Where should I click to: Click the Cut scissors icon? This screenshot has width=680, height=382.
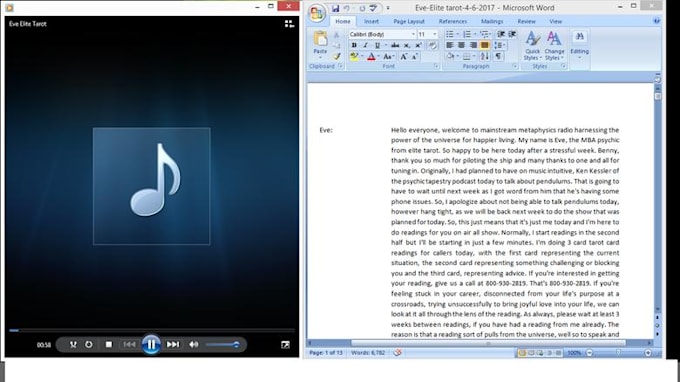pyautogui.click(x=337, y=35)
